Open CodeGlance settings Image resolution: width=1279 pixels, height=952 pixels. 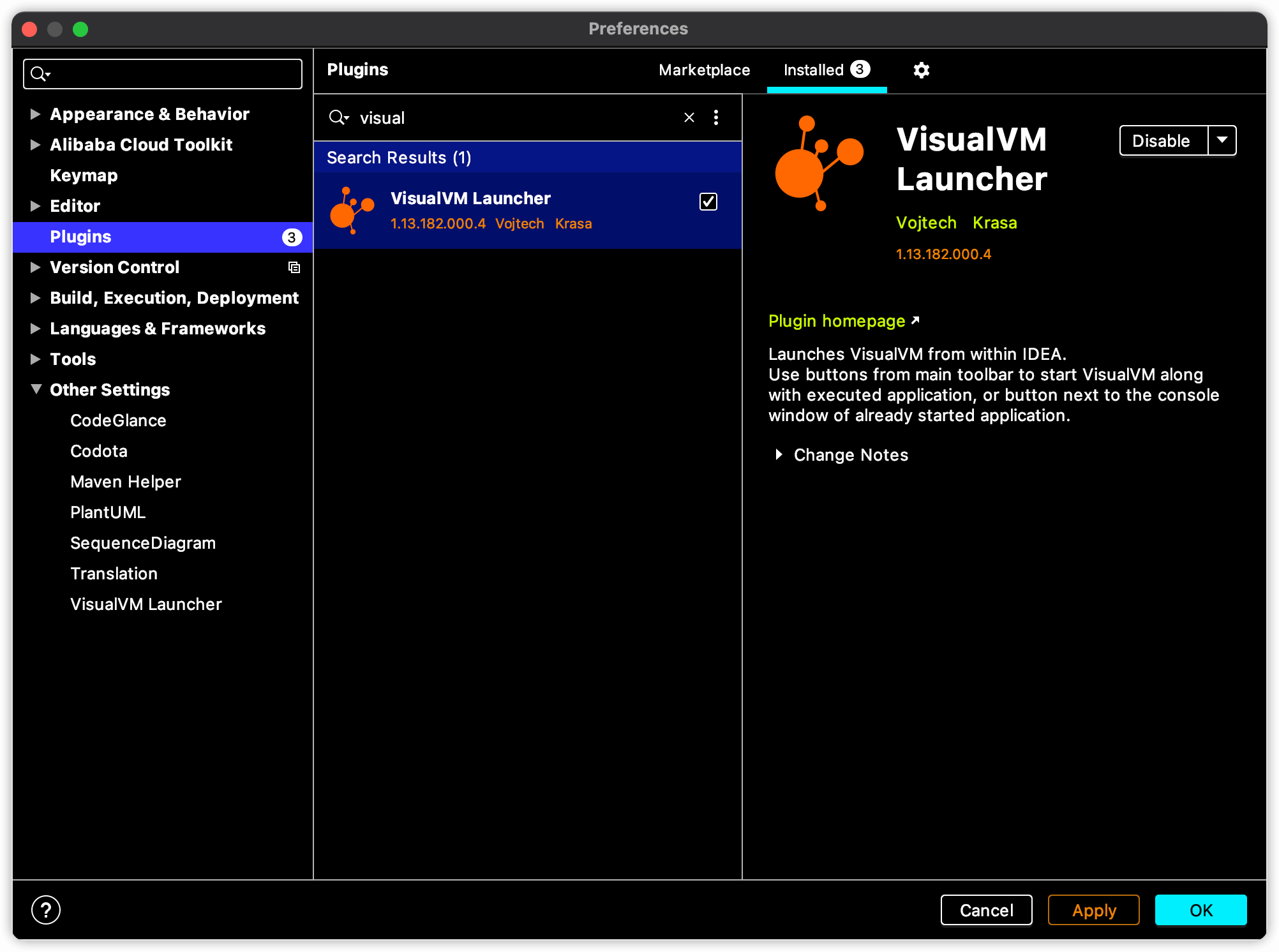(x=118, y=420)
